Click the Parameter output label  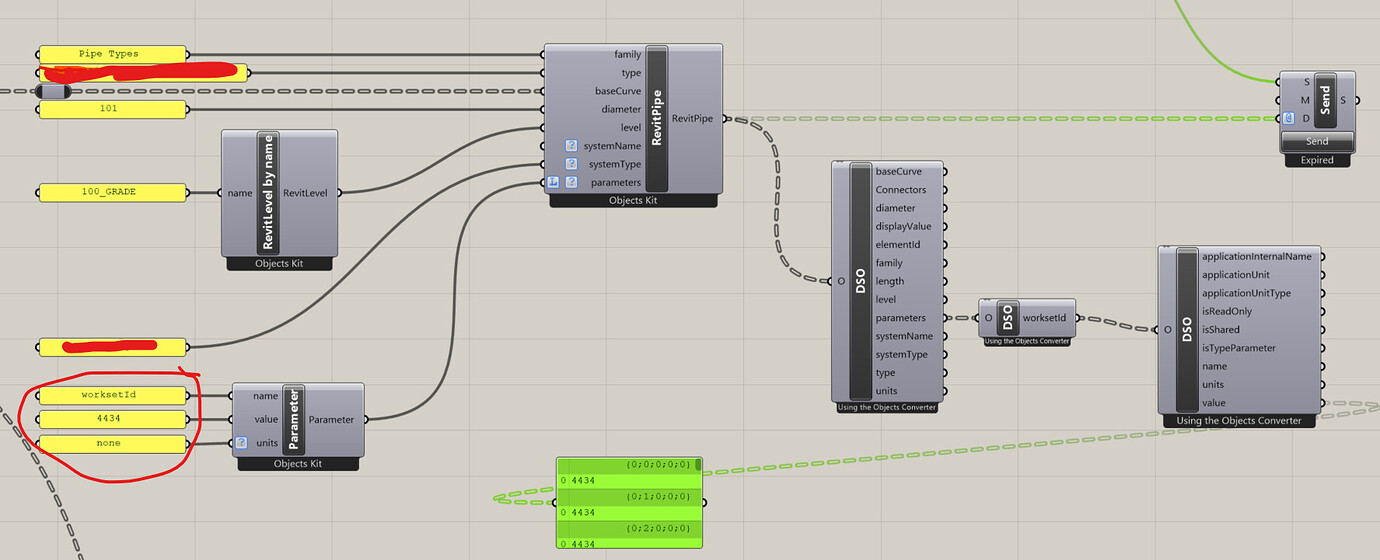point(332,419)
